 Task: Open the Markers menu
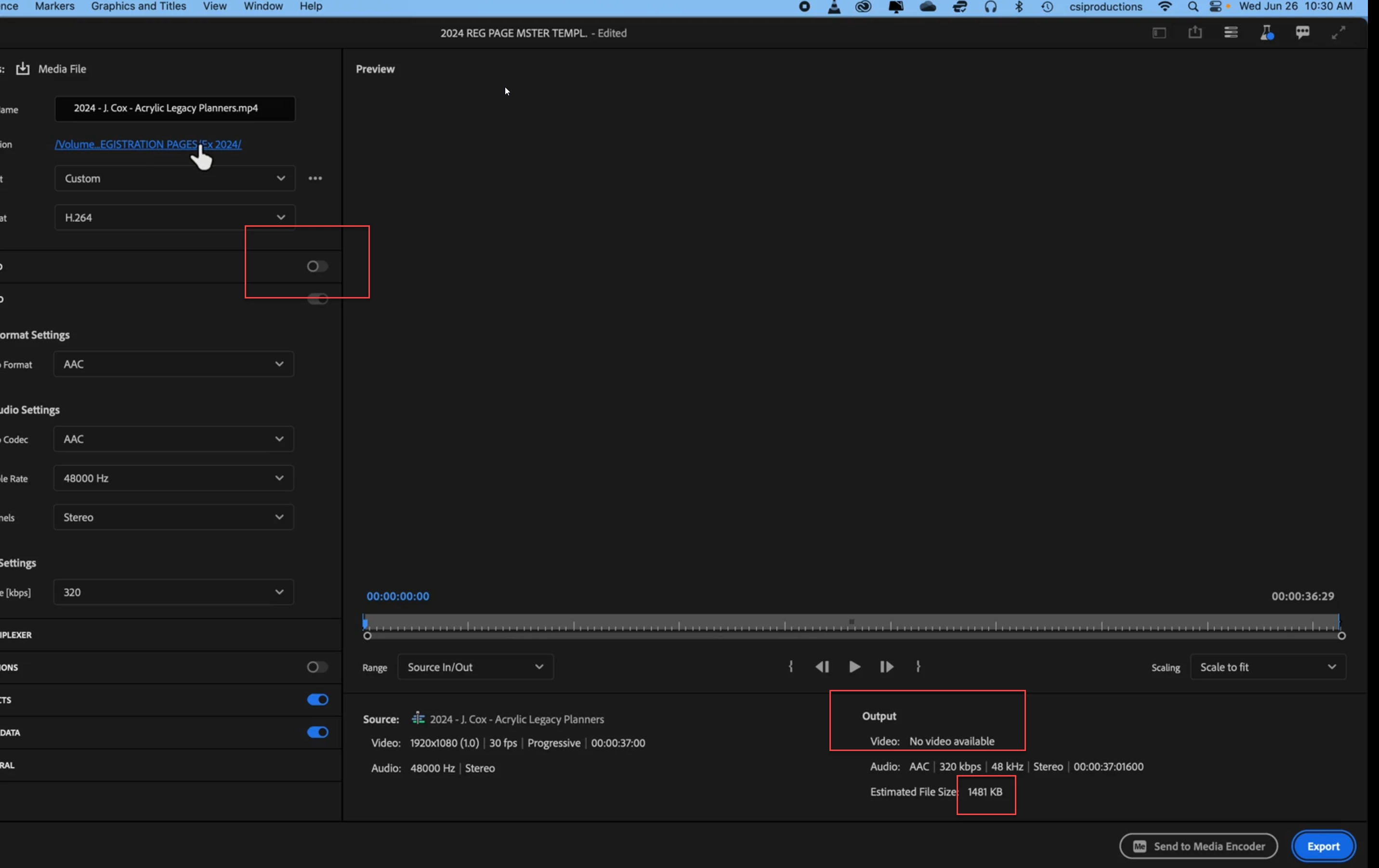(x=54, y=6)
